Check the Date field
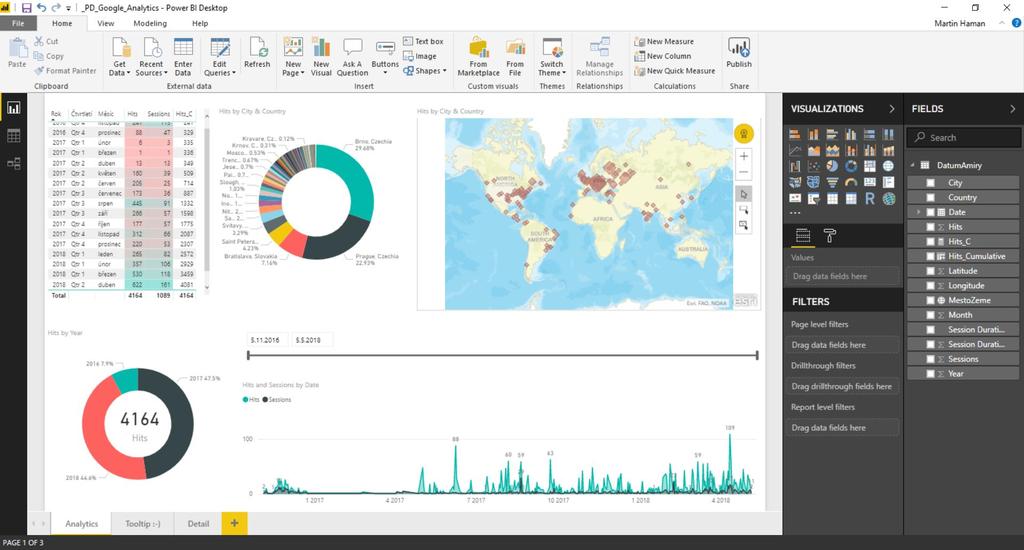 pyautogui.click(x=931, y=212)
